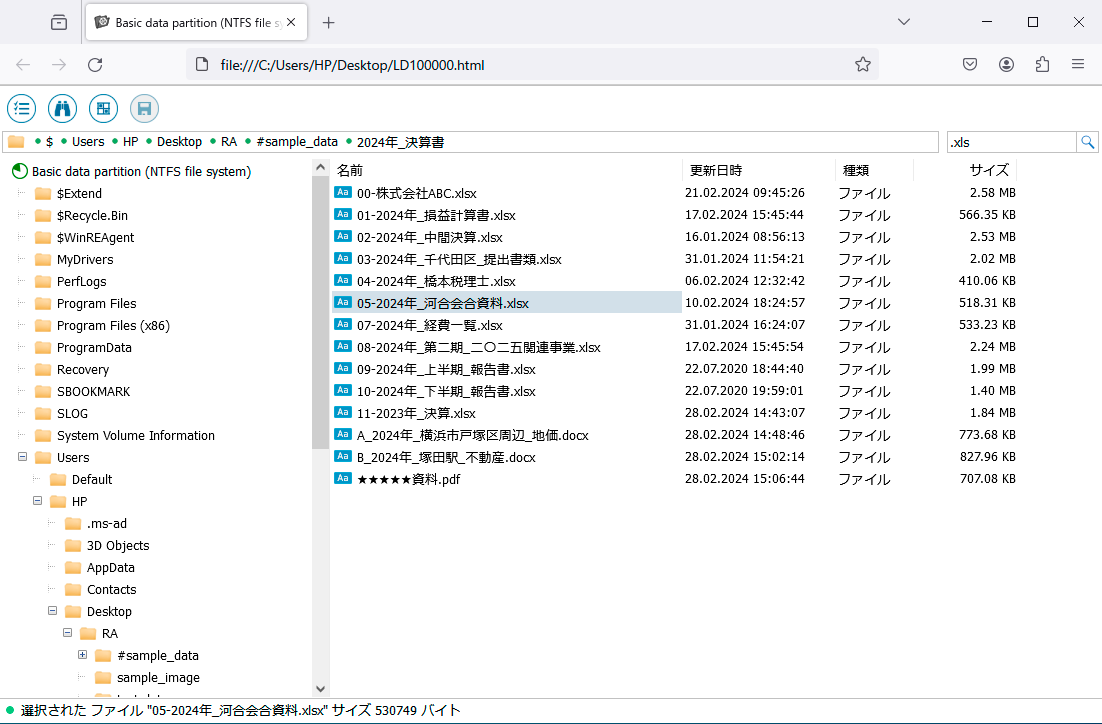Collapse the RA folder node

pos(68,633)
